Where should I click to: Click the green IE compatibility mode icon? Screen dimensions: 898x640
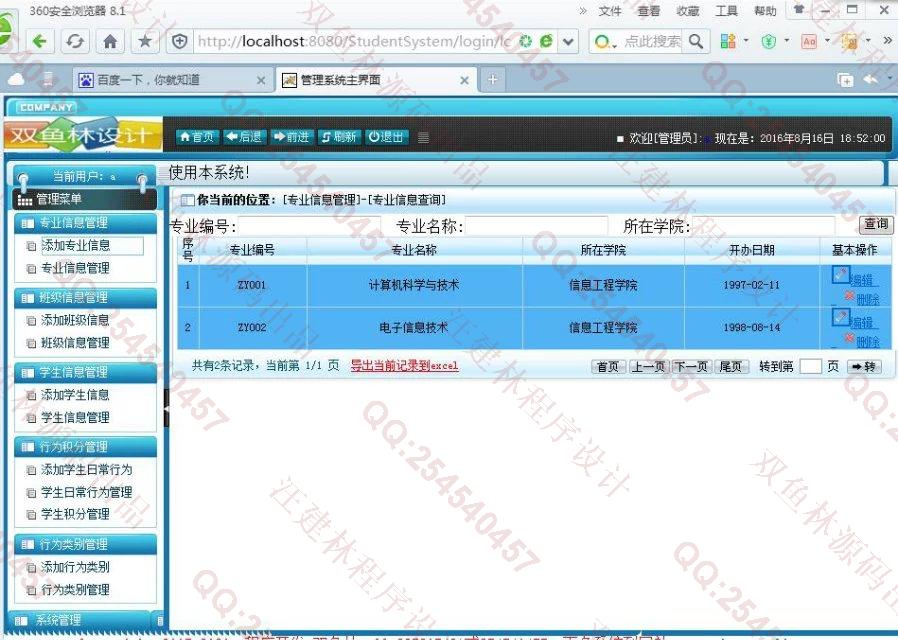[x=546, y=41]
